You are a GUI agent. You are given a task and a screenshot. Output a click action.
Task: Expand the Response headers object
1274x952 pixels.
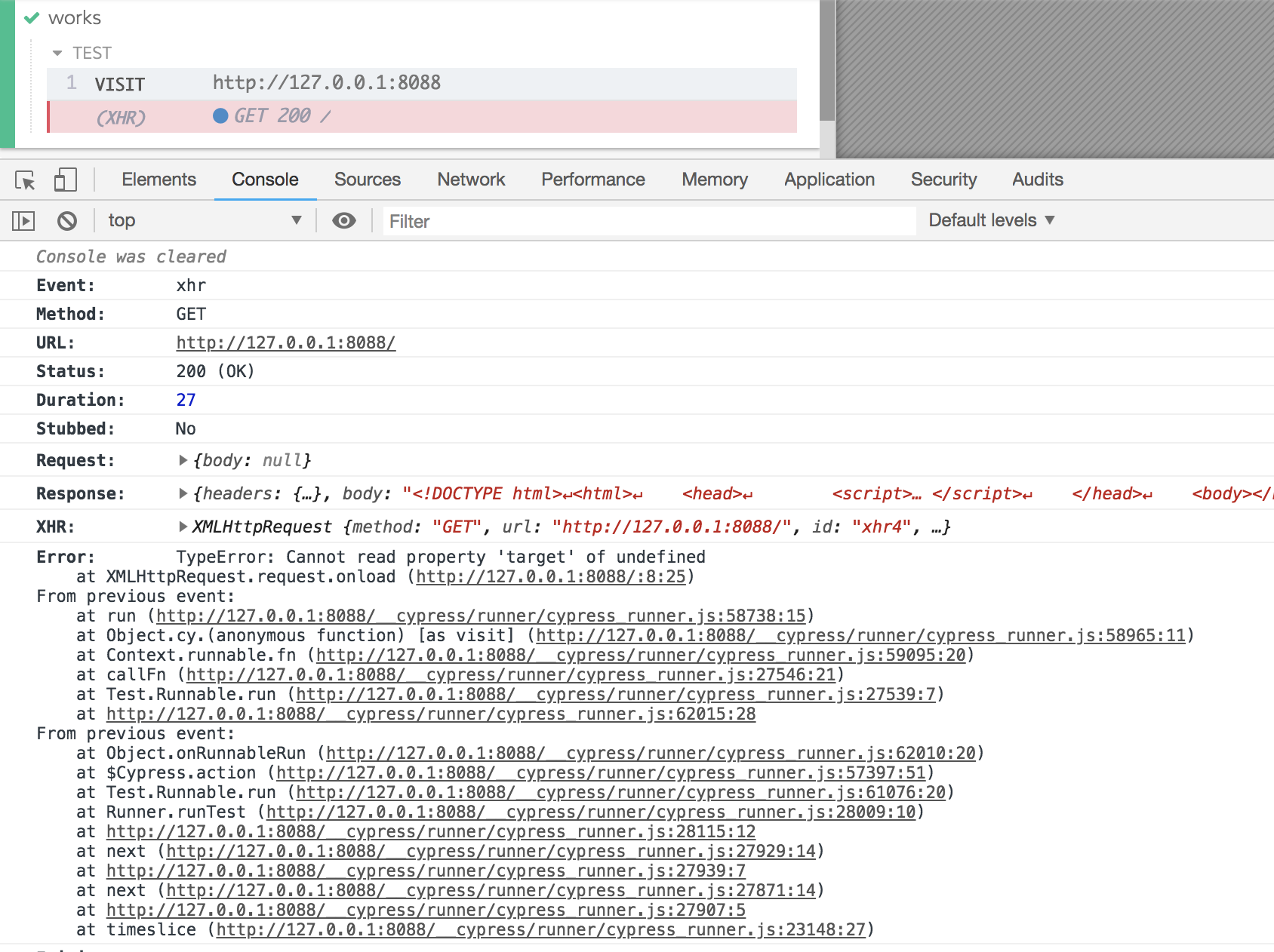tap(183, 493)
